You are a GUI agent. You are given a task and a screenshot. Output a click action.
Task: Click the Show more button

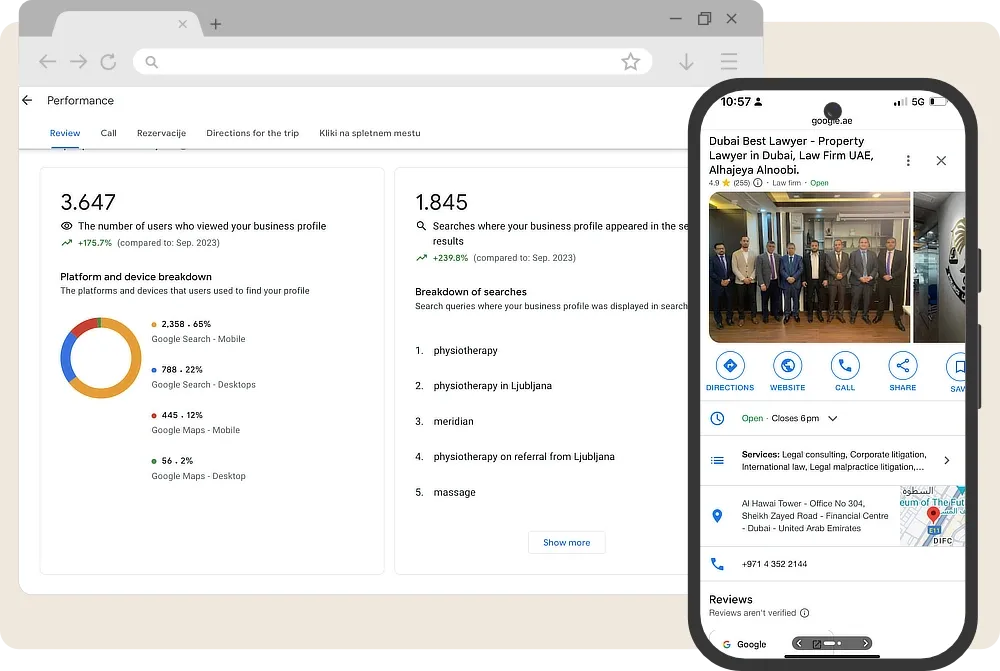click(566, 543)
